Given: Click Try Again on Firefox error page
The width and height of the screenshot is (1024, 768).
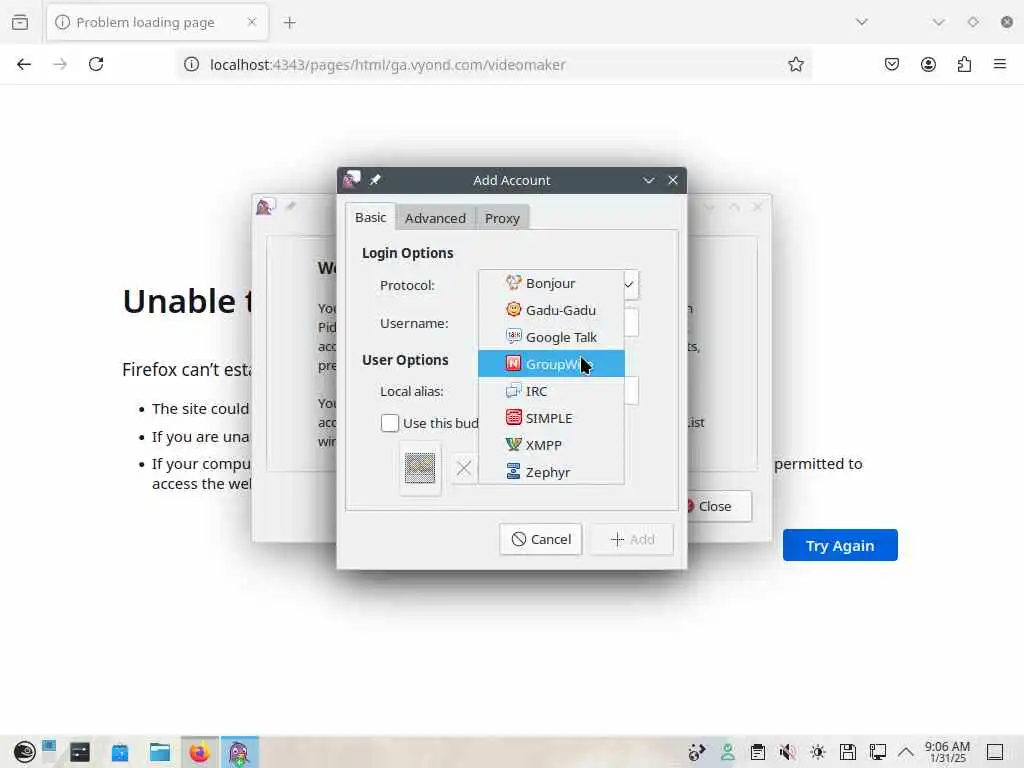Looking at the screenshot, I should (x=840, y=545).
